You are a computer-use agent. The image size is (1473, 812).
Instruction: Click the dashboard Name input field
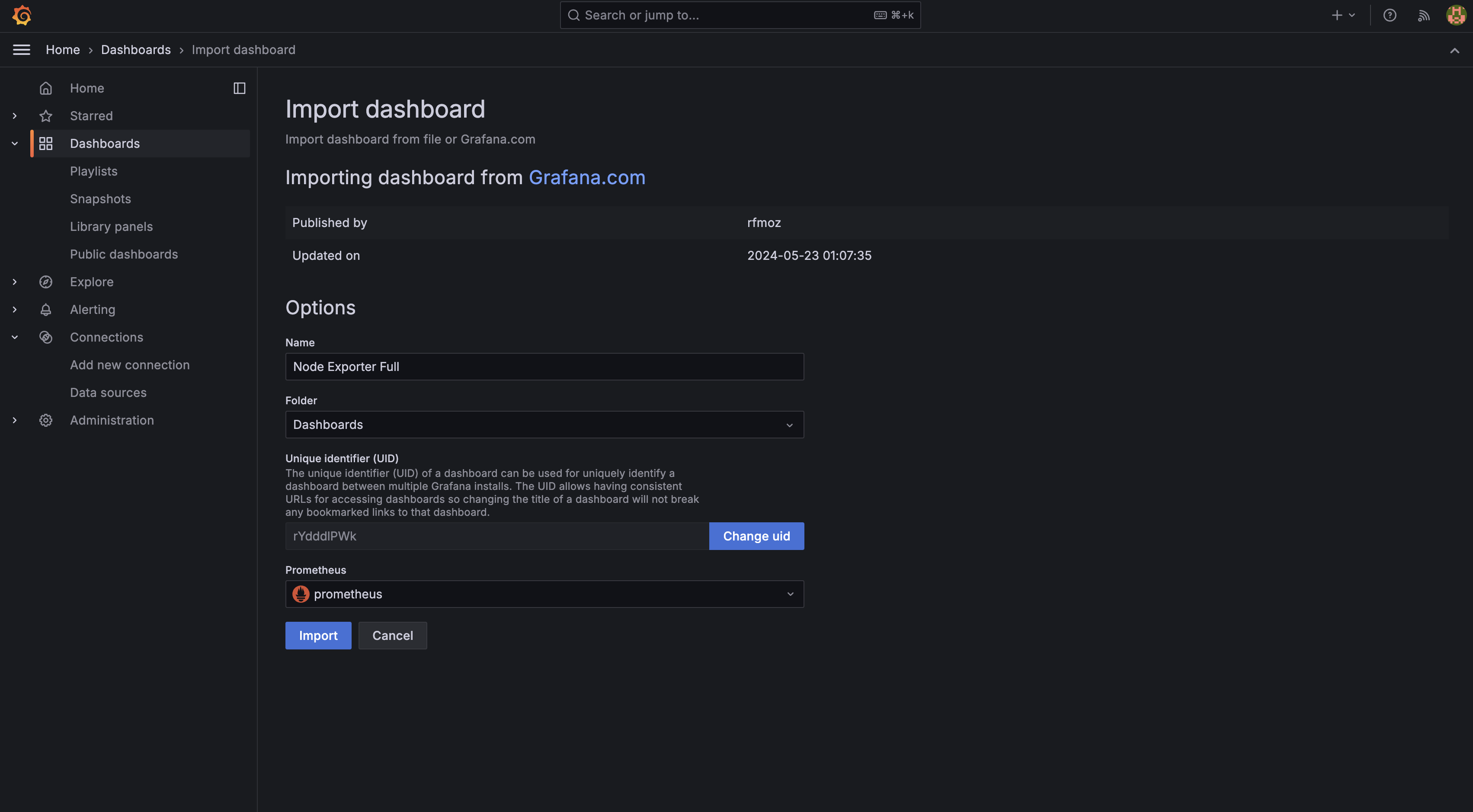coord(544,367)
